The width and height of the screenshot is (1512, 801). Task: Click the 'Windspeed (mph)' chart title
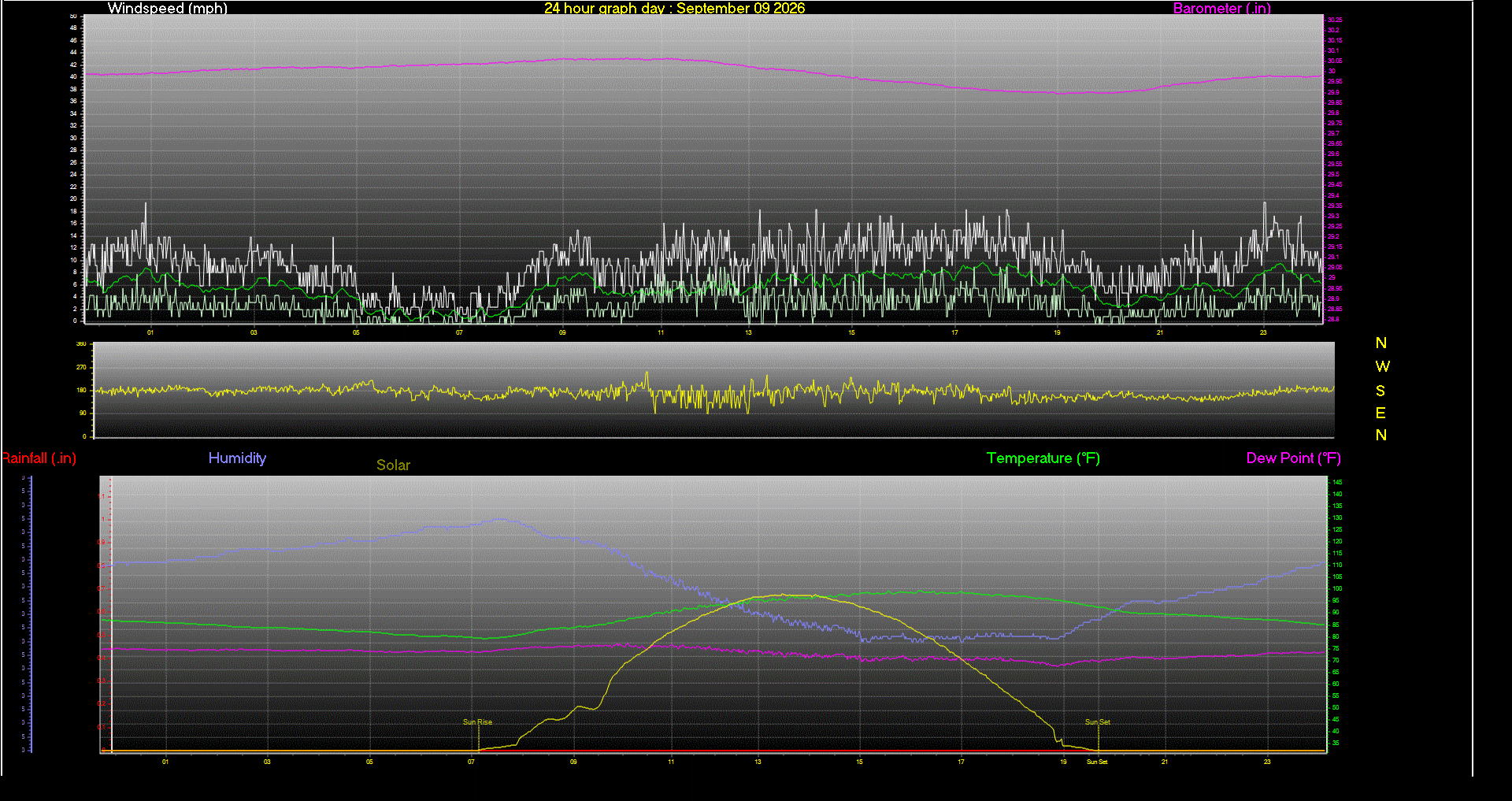(168, 8)
